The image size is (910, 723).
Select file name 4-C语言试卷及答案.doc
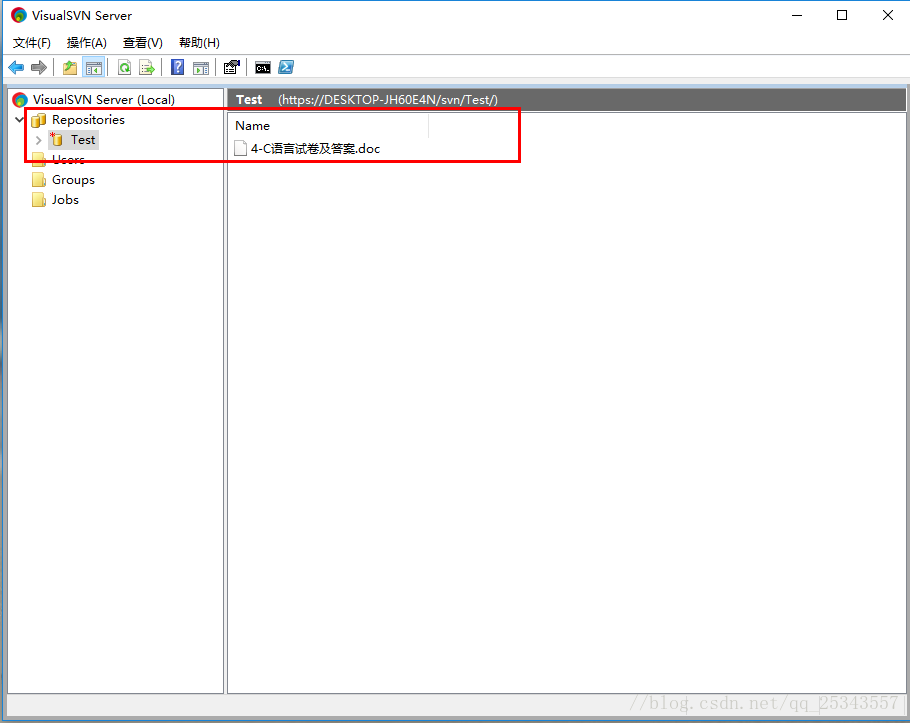[x=315, y=149]
